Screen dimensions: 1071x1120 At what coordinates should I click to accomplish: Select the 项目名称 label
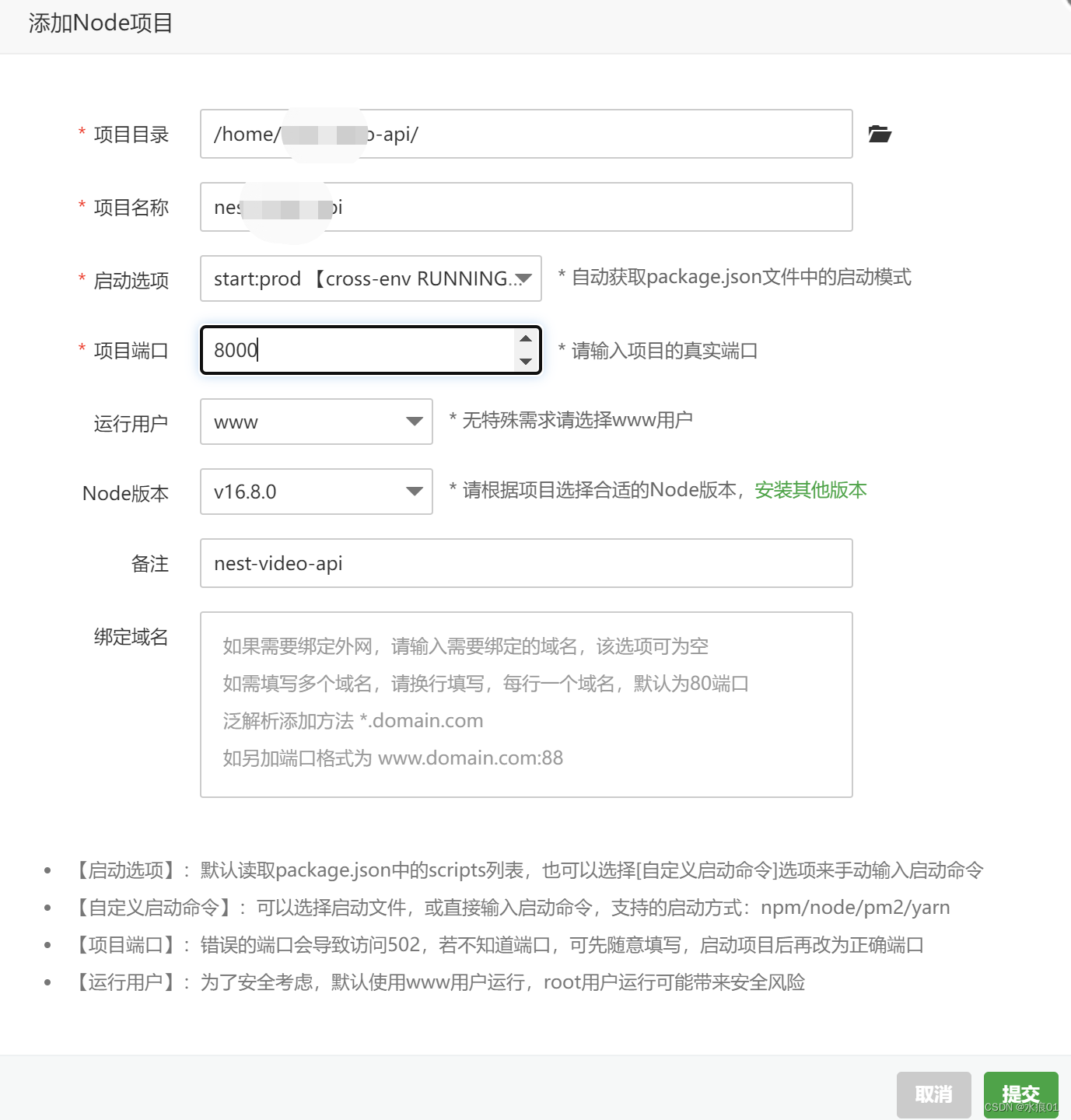[x=131, y=208]
